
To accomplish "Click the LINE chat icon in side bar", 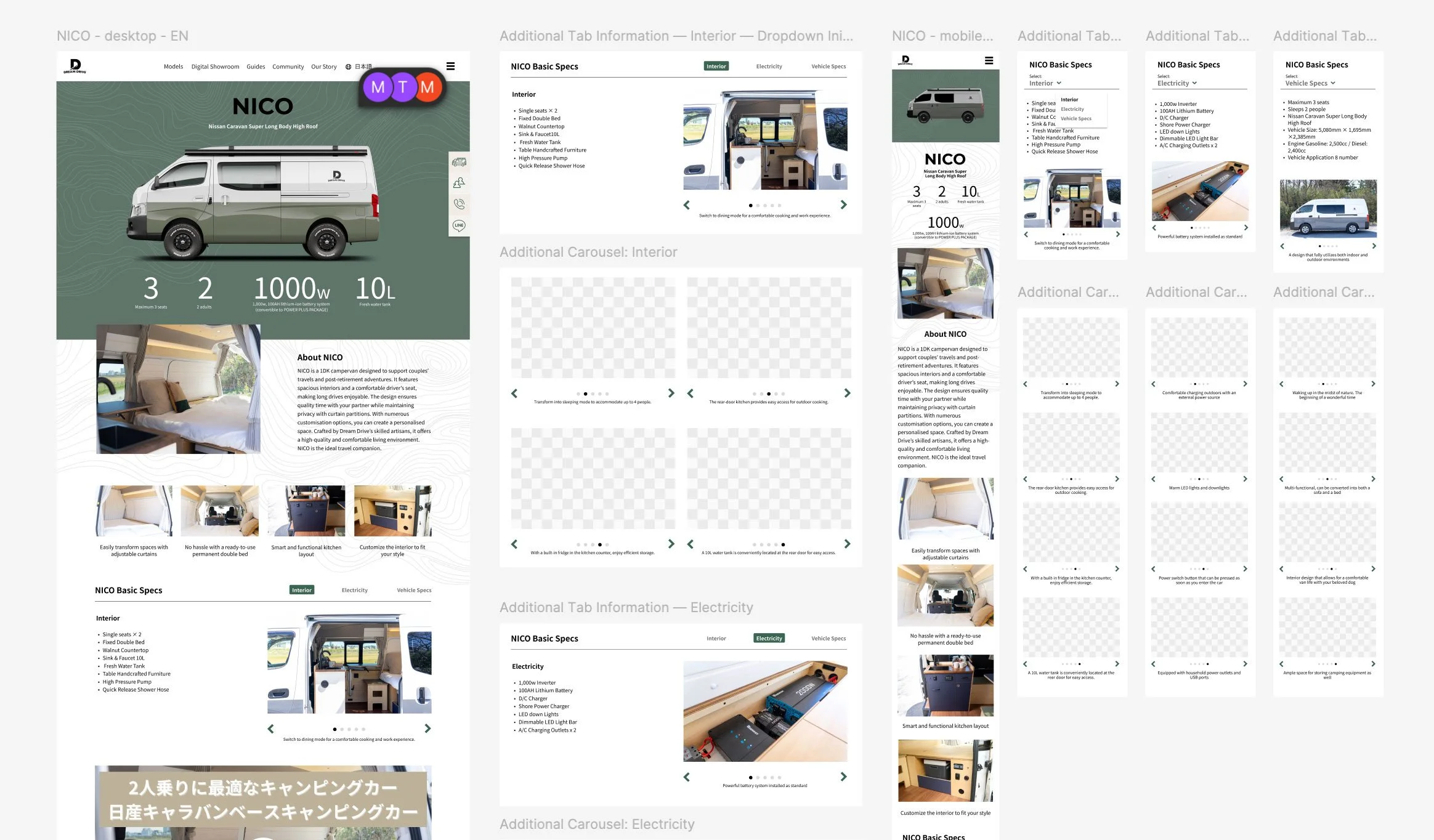I will (459, 225).
